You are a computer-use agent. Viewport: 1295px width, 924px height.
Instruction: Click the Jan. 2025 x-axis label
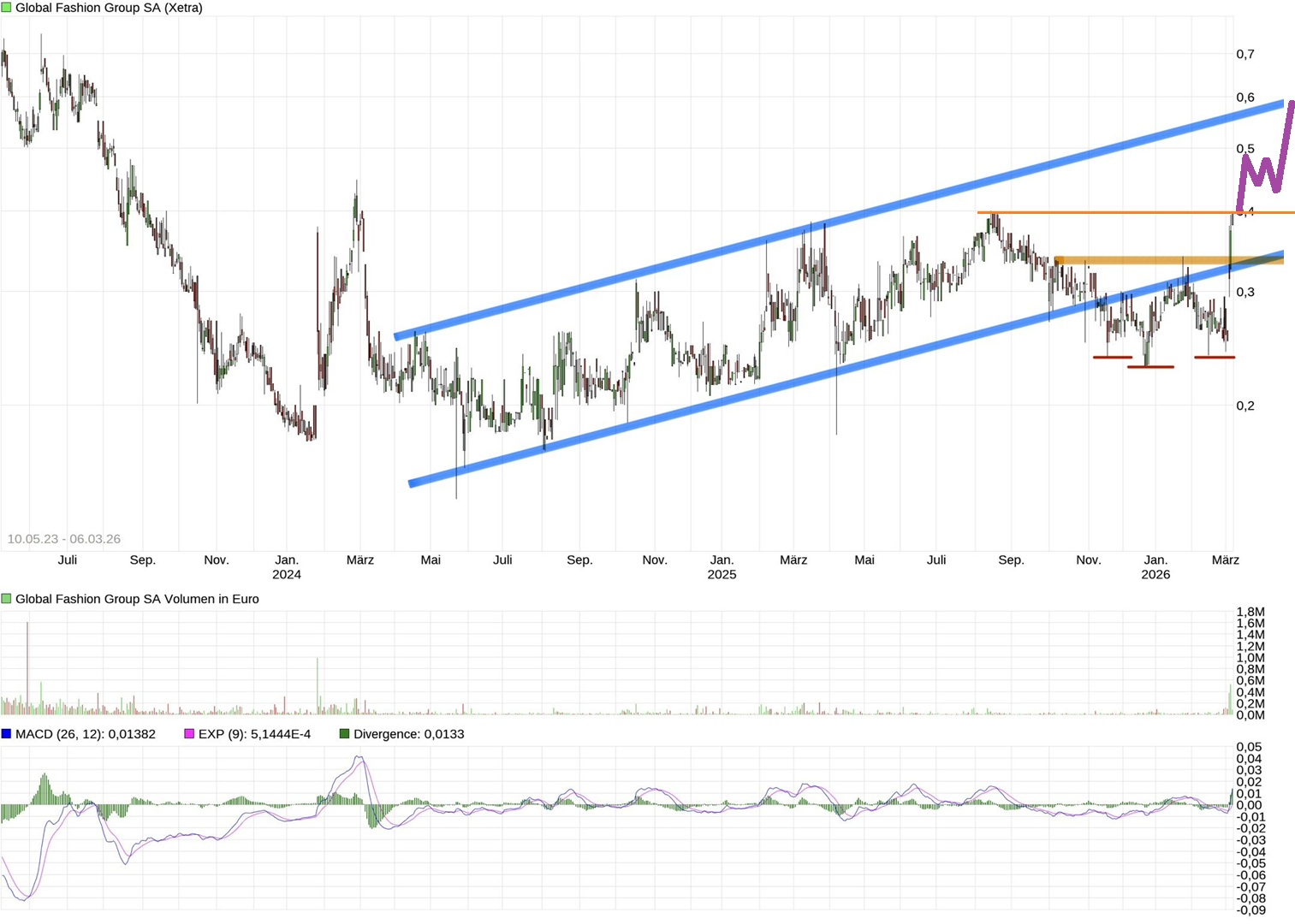722,566
